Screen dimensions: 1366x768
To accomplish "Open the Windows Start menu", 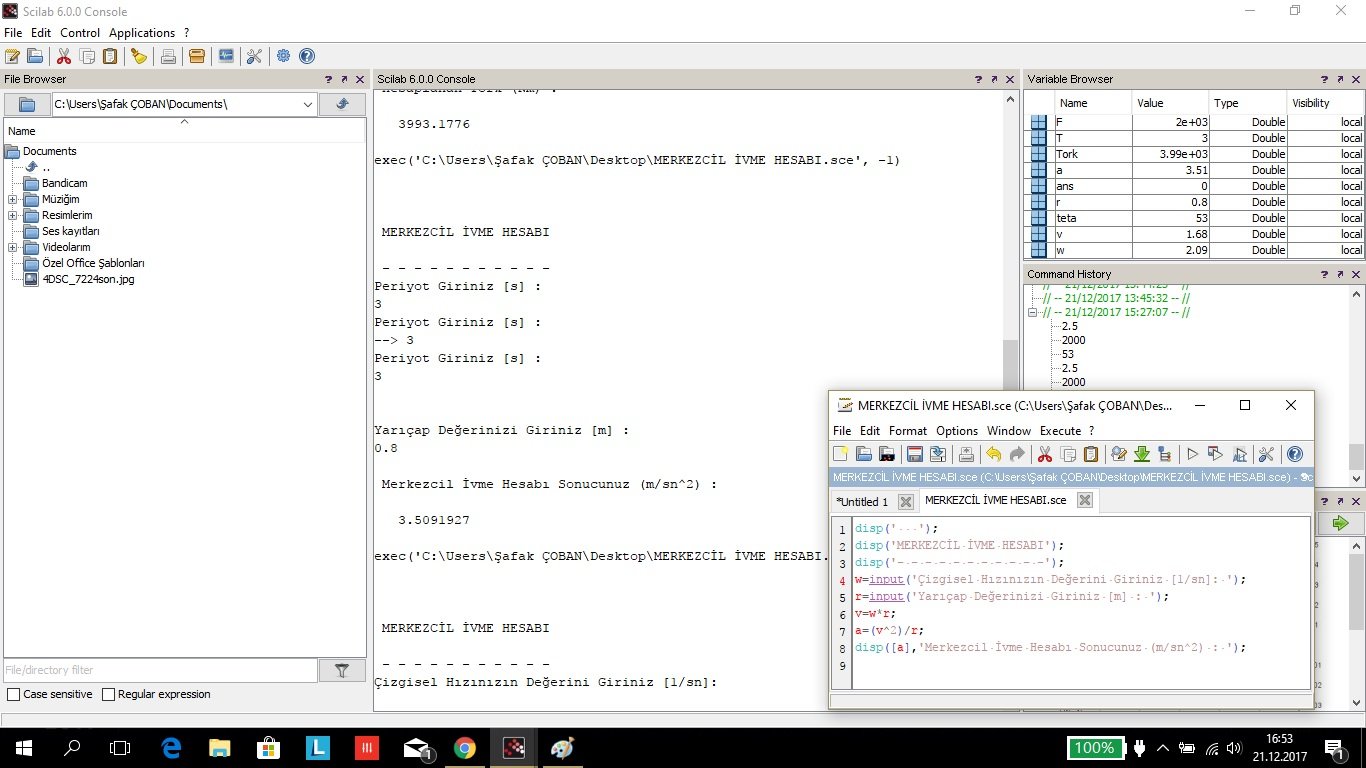I will (23, 748).
